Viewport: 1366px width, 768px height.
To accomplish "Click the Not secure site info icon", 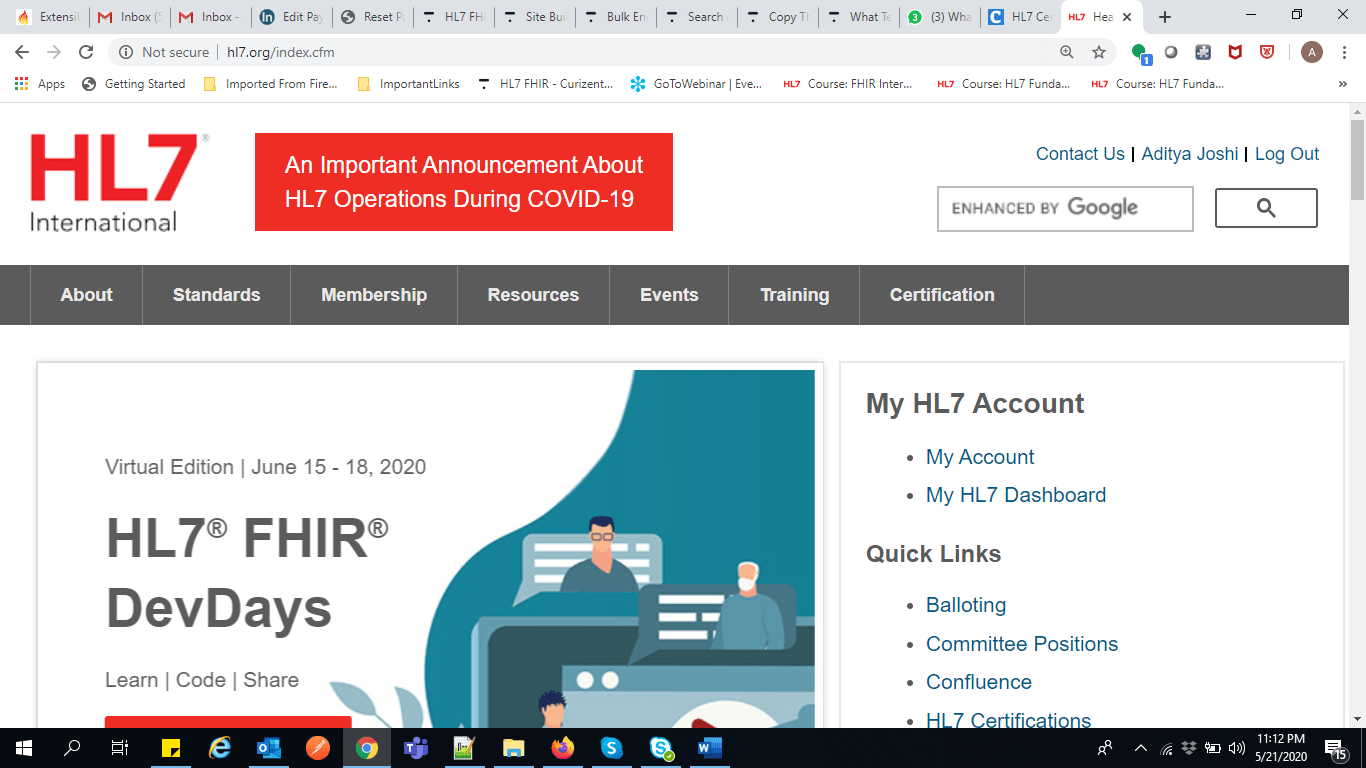I will point(126,52).
